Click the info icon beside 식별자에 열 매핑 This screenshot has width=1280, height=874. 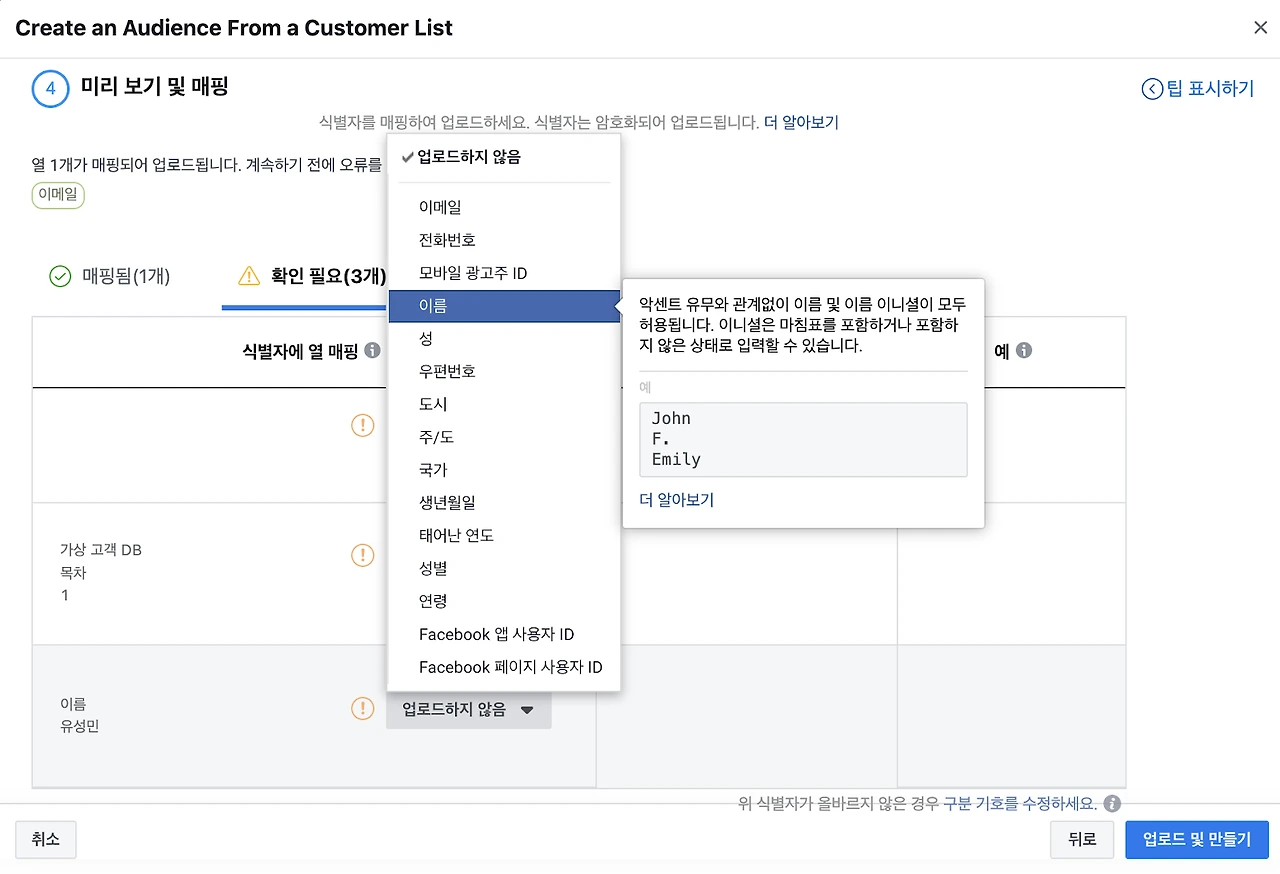373,351
